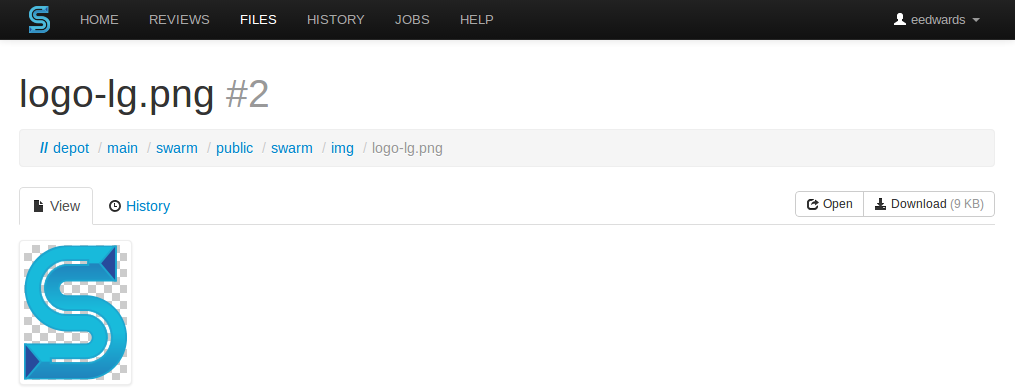Viewport: 1015px width, 389px height.
Task: Click the clock icon beside History tab
Action: pos(115,206)
